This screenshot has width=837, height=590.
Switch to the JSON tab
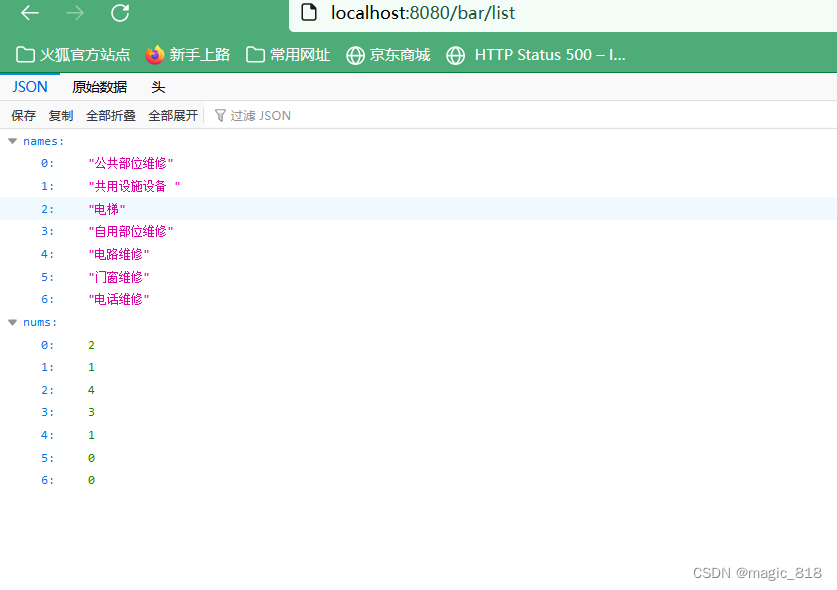pyautogui.click(x=30, y=86)
